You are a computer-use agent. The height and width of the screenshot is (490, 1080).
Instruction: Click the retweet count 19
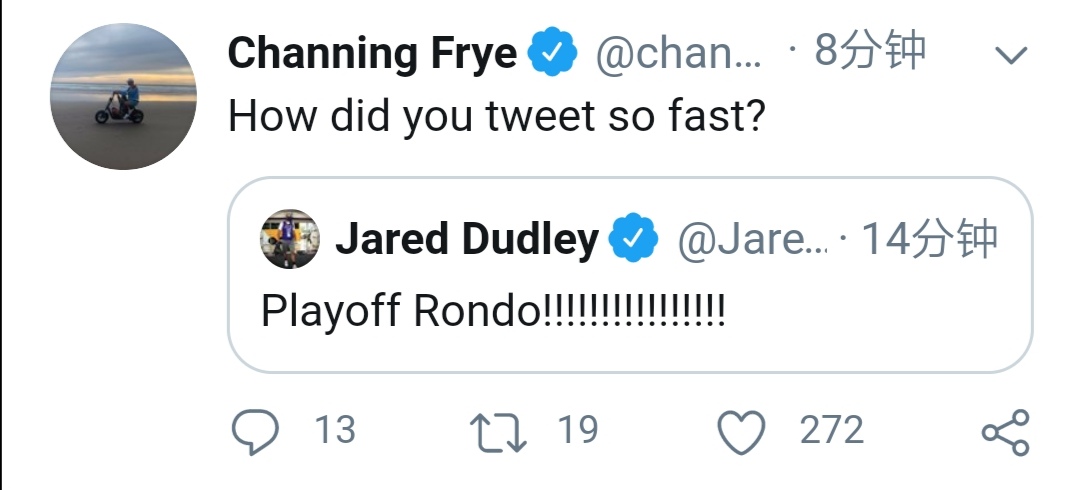coord(577,431)
